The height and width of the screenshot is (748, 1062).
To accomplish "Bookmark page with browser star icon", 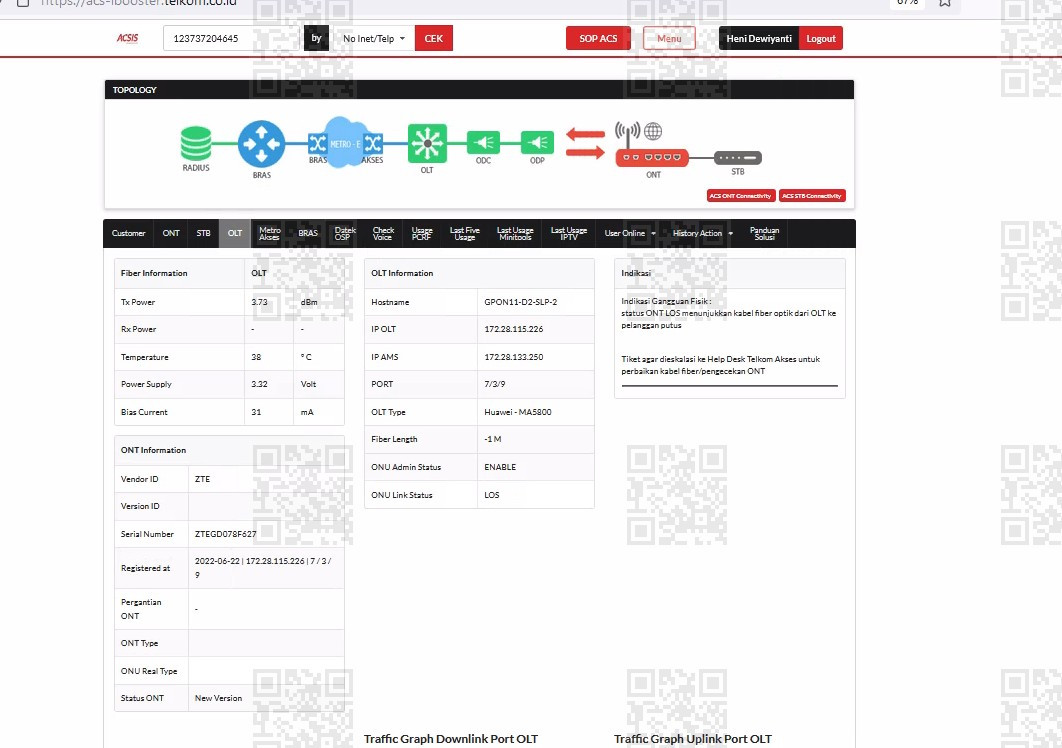I will point(945,3).
